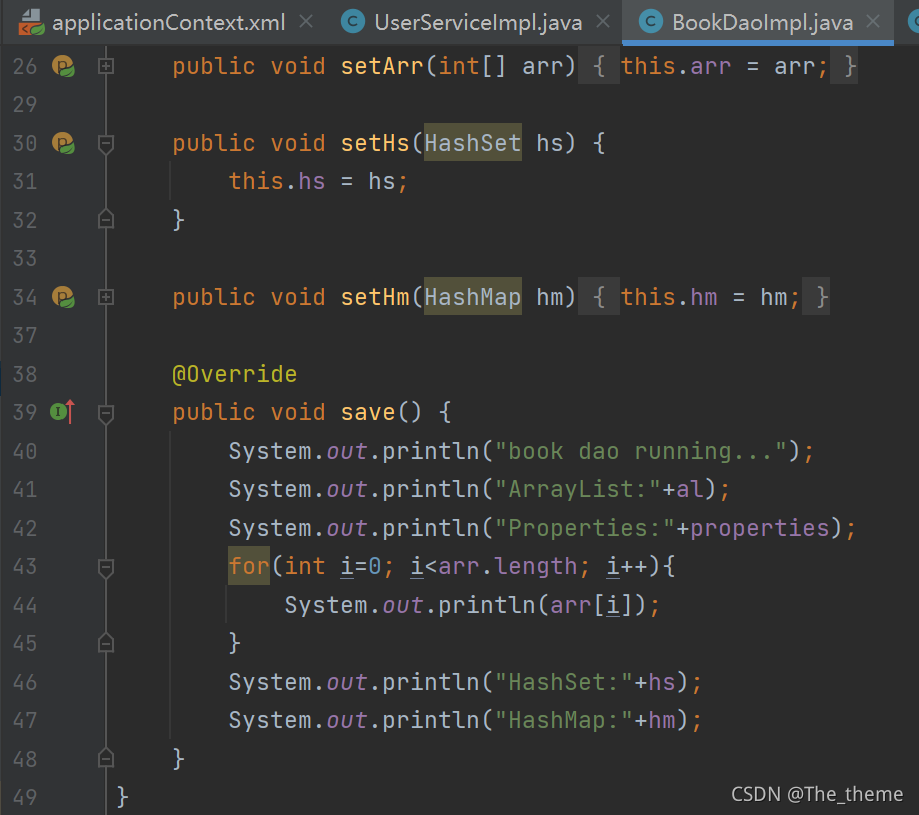Click the XML file icon on applicationContext.xml tab

point(30,22)
